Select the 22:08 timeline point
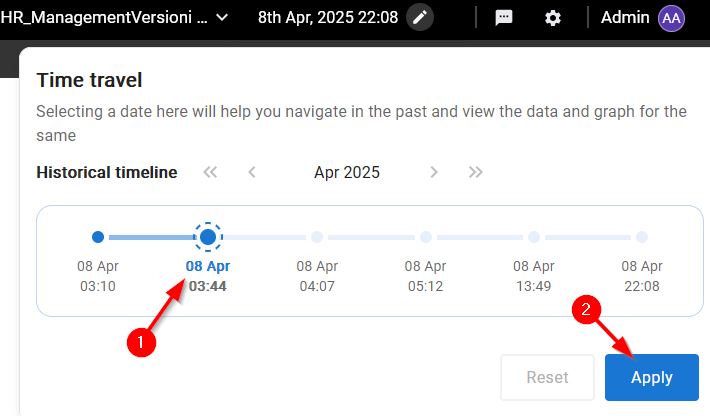This screenshot has height=416, width=710. pyautogui.click(x=642, y=237)
